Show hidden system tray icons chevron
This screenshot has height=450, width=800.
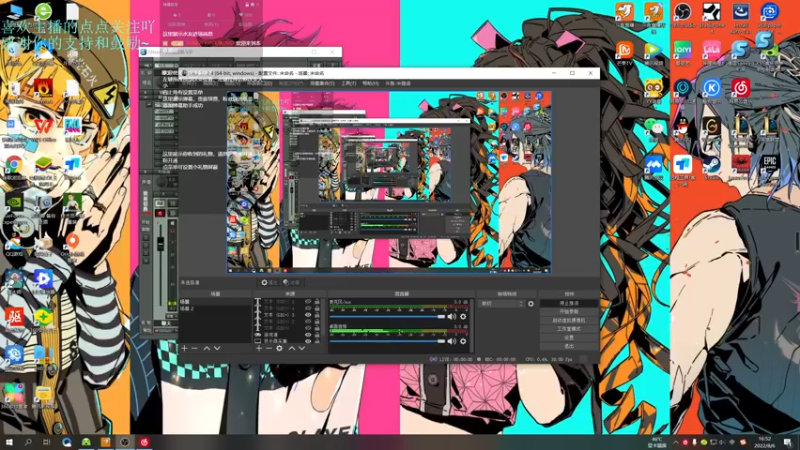tap(675, 442)
